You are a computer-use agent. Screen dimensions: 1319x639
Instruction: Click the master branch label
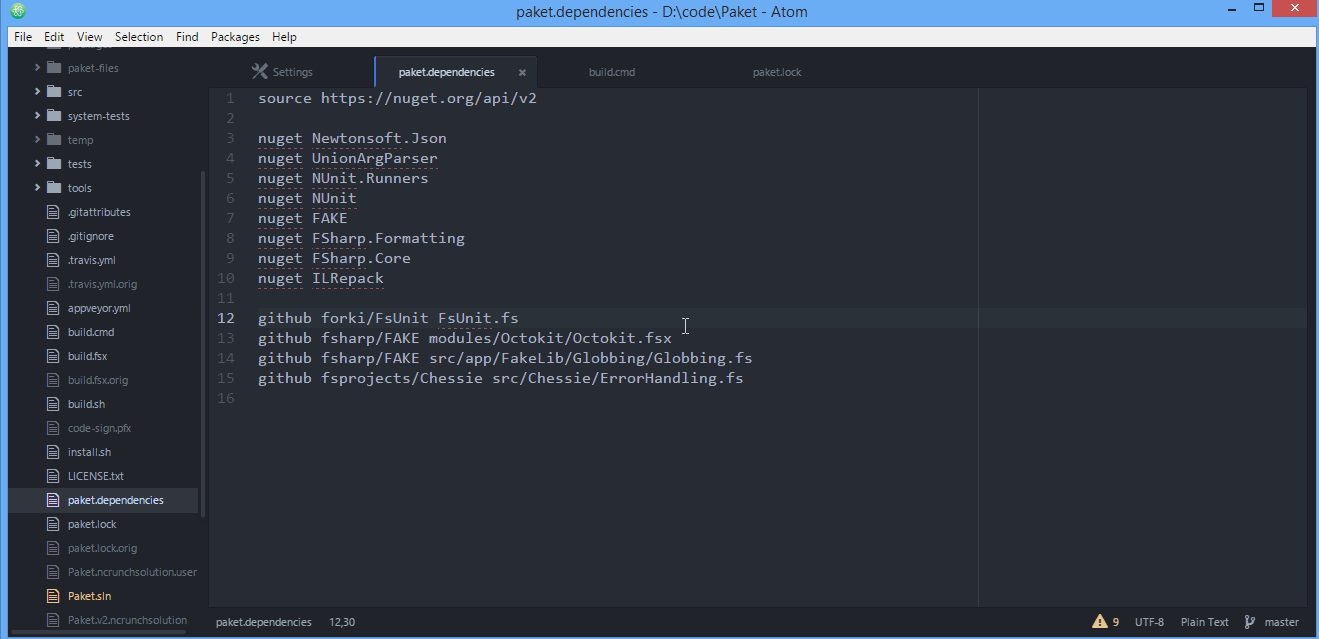(1281, 622)
